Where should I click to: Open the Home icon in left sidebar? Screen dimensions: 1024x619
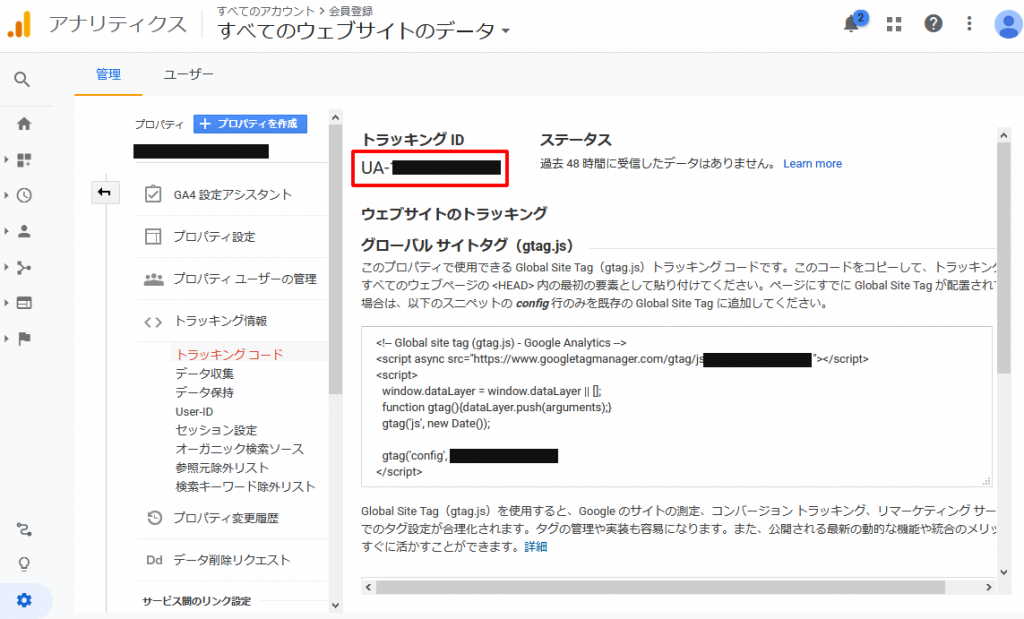[24, 124]
